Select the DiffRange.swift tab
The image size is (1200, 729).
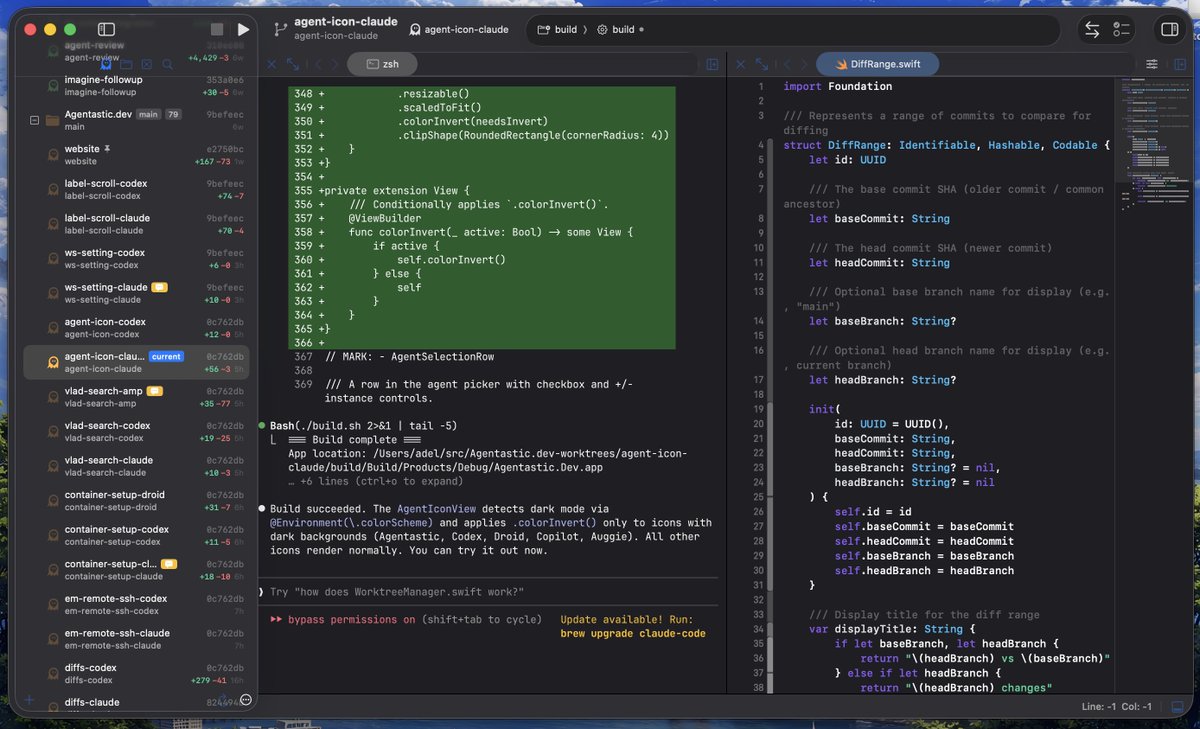876,64
